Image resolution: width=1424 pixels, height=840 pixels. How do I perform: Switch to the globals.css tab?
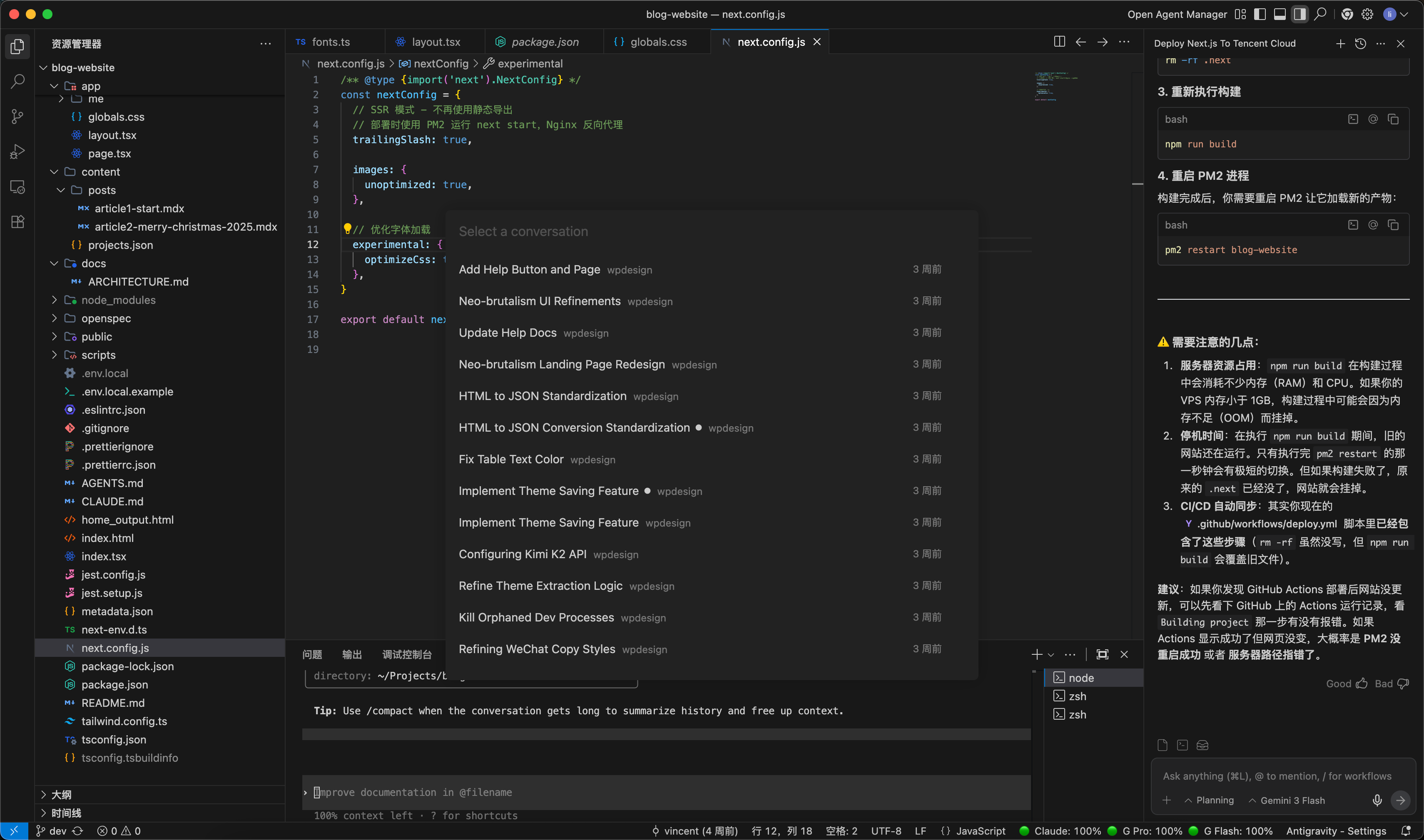click(658, 42)
